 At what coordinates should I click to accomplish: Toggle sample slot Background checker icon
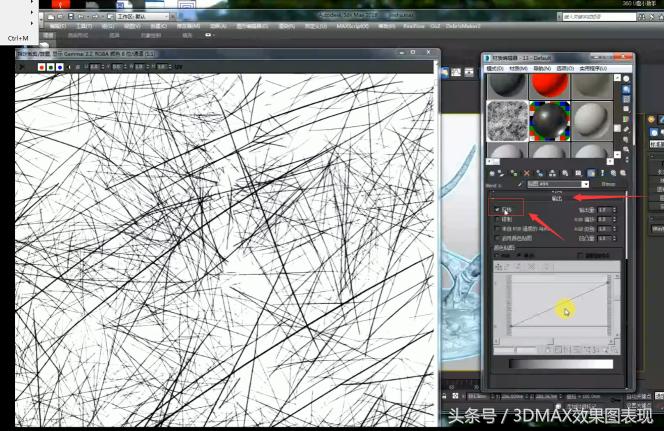point(626,99)
